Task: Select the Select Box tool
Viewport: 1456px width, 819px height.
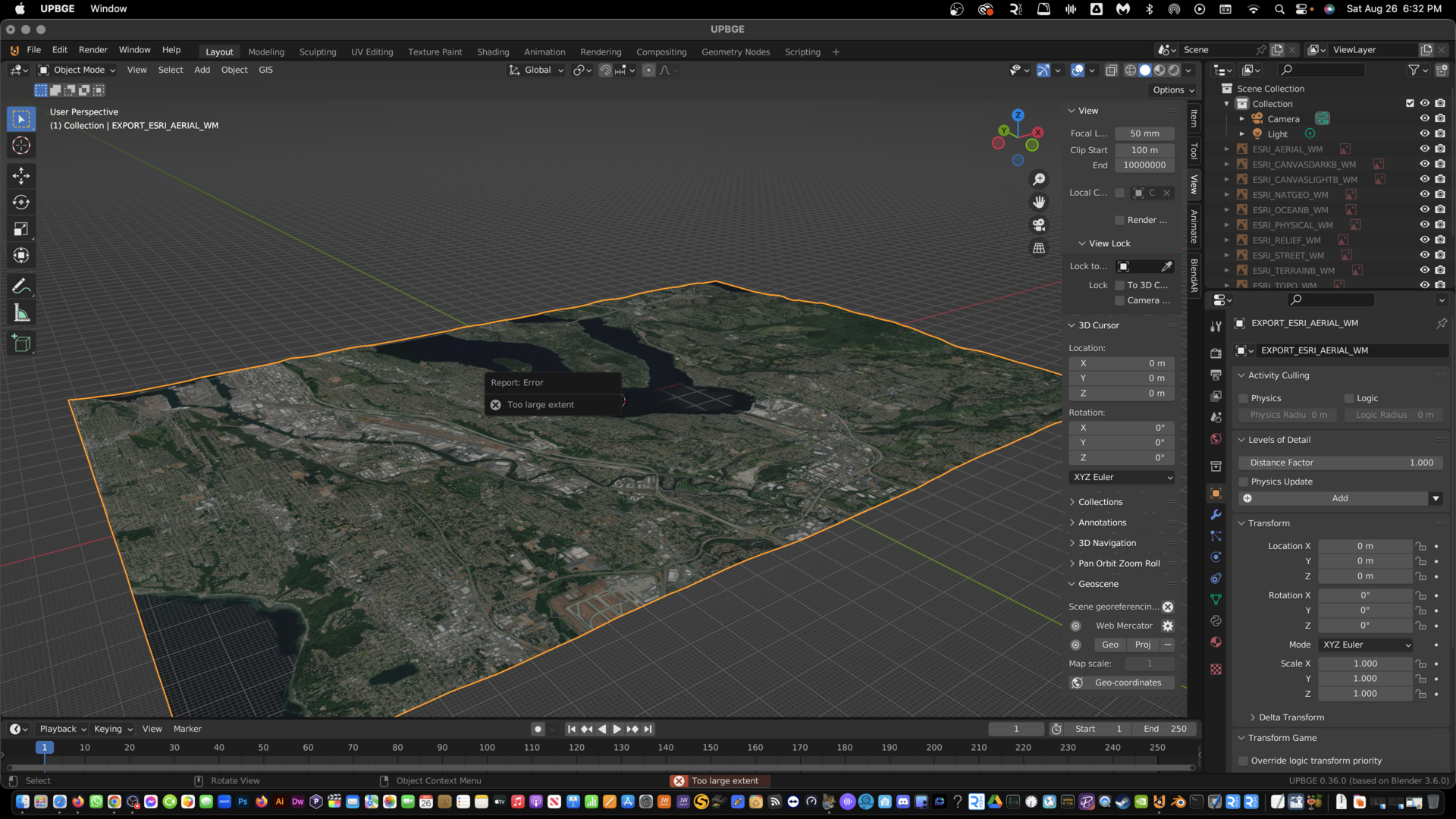Action: point(21,119)
